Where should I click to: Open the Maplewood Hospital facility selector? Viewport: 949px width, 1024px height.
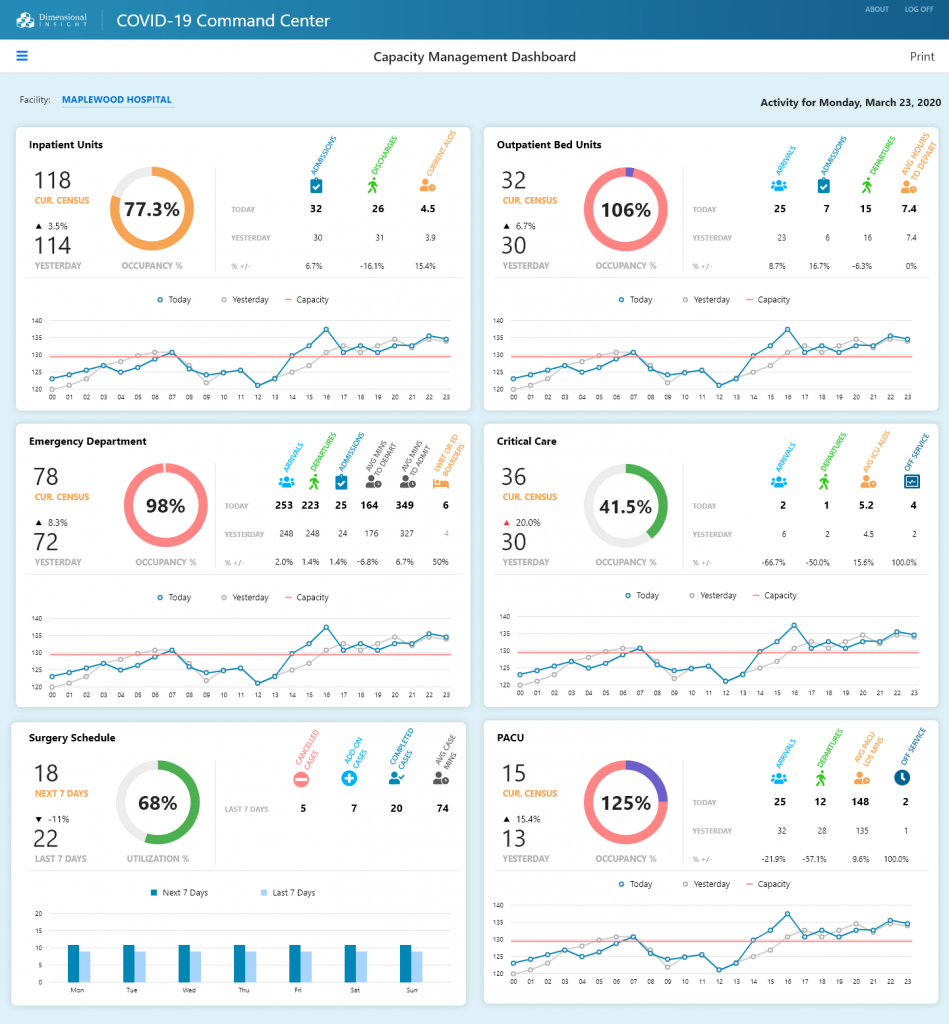pos(116,100)
